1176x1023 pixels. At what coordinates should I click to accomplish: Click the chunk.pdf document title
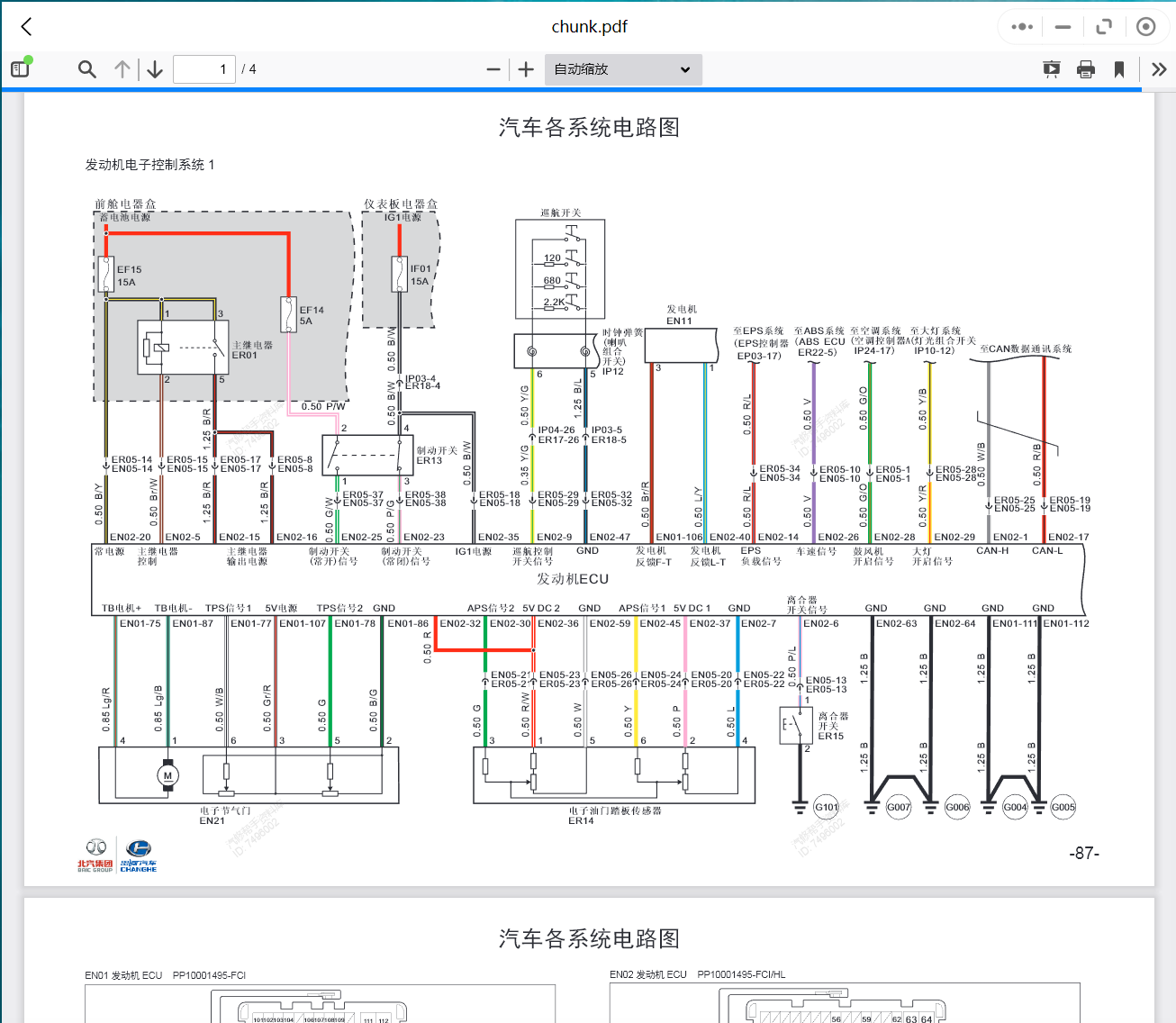coord(589,27)
